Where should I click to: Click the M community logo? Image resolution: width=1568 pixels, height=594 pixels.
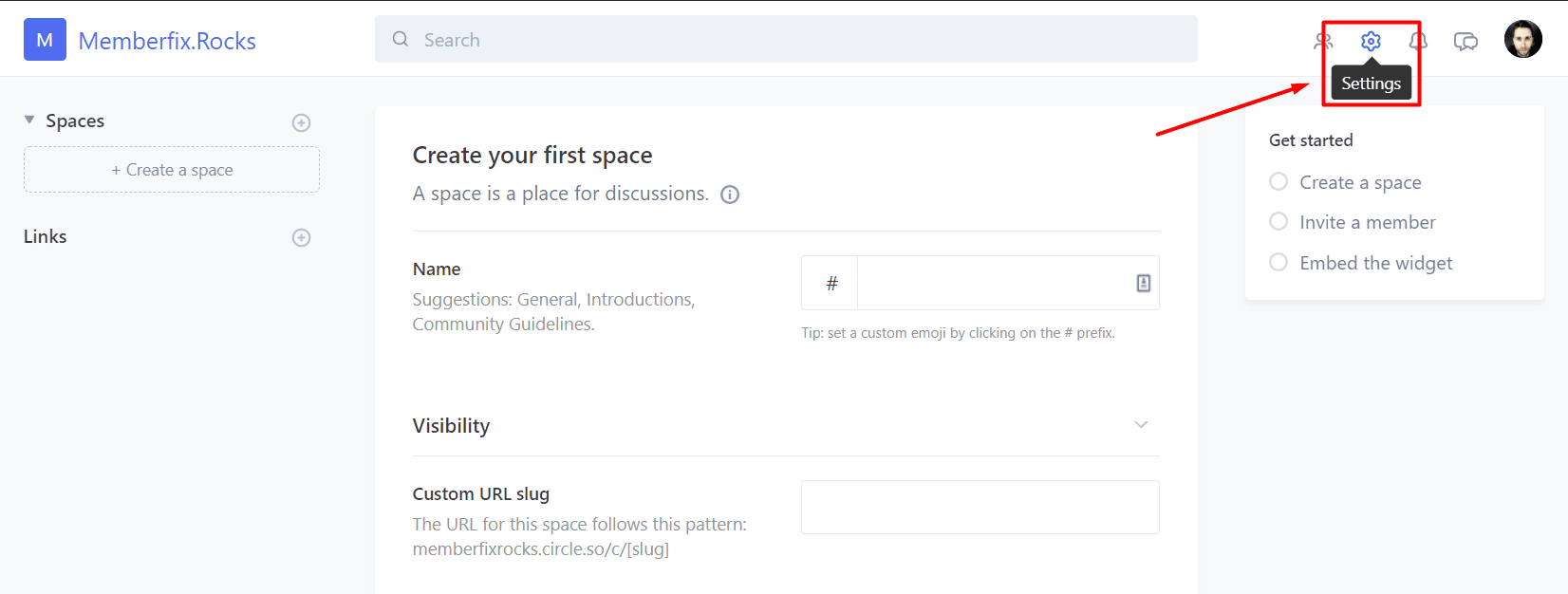(x=45, y=40)
